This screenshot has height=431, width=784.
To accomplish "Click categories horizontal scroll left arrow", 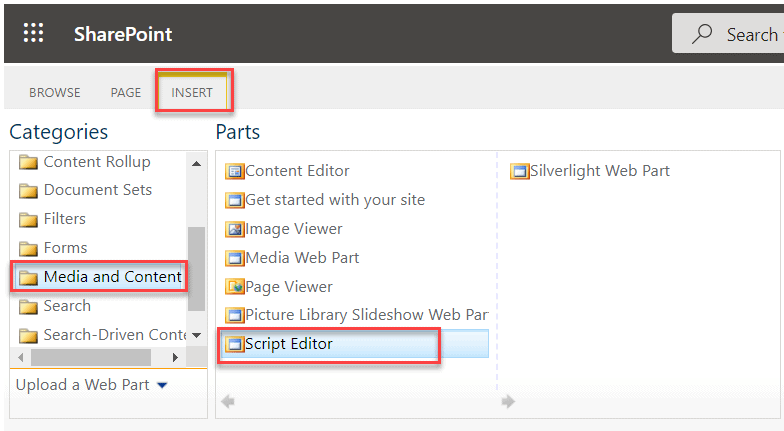I will click(20, 358).
